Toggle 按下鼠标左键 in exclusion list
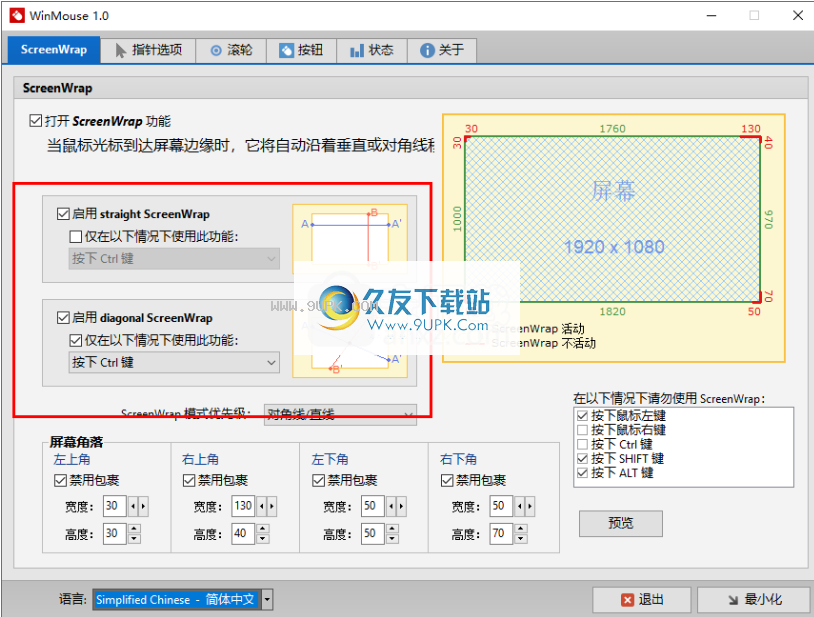The height and width of the screenshot is (617, 814). 582,416
